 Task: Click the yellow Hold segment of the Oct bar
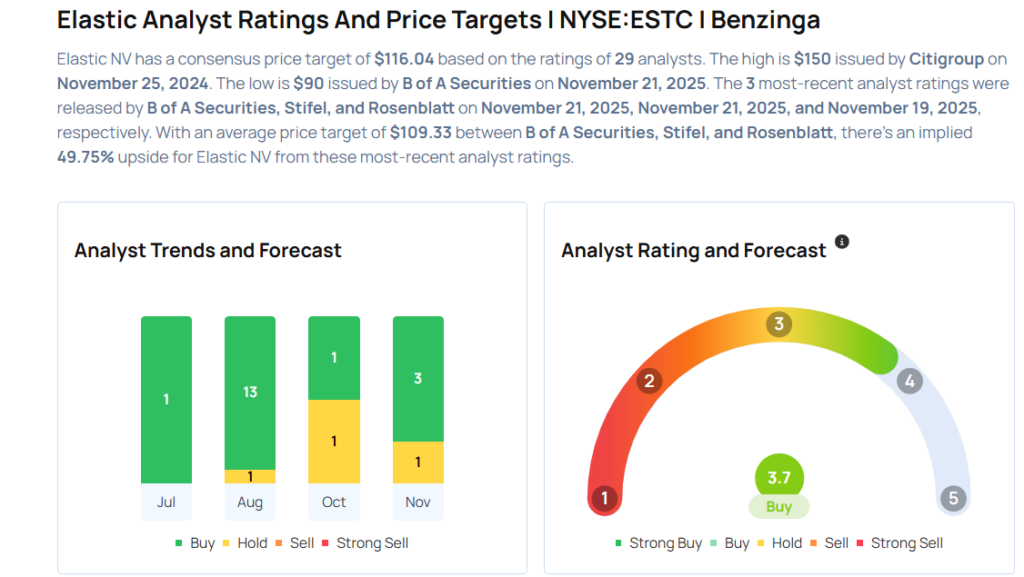tap(334, 441)
